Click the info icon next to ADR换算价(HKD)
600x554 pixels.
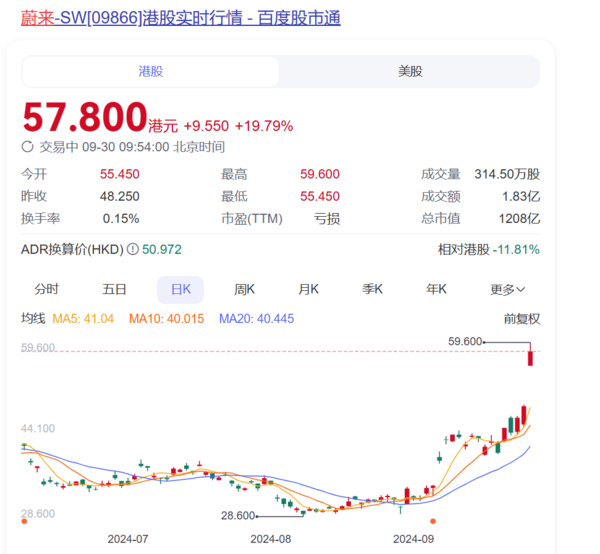click(x=132, y=249)
